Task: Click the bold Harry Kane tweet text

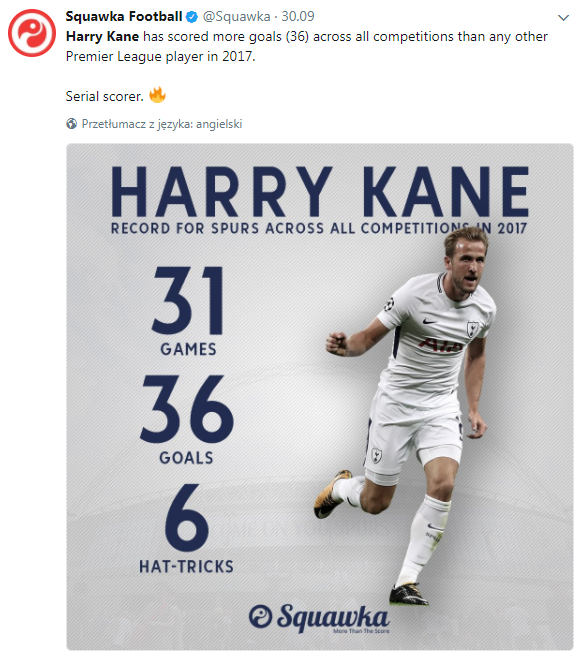Action: (x=102, y=36)
